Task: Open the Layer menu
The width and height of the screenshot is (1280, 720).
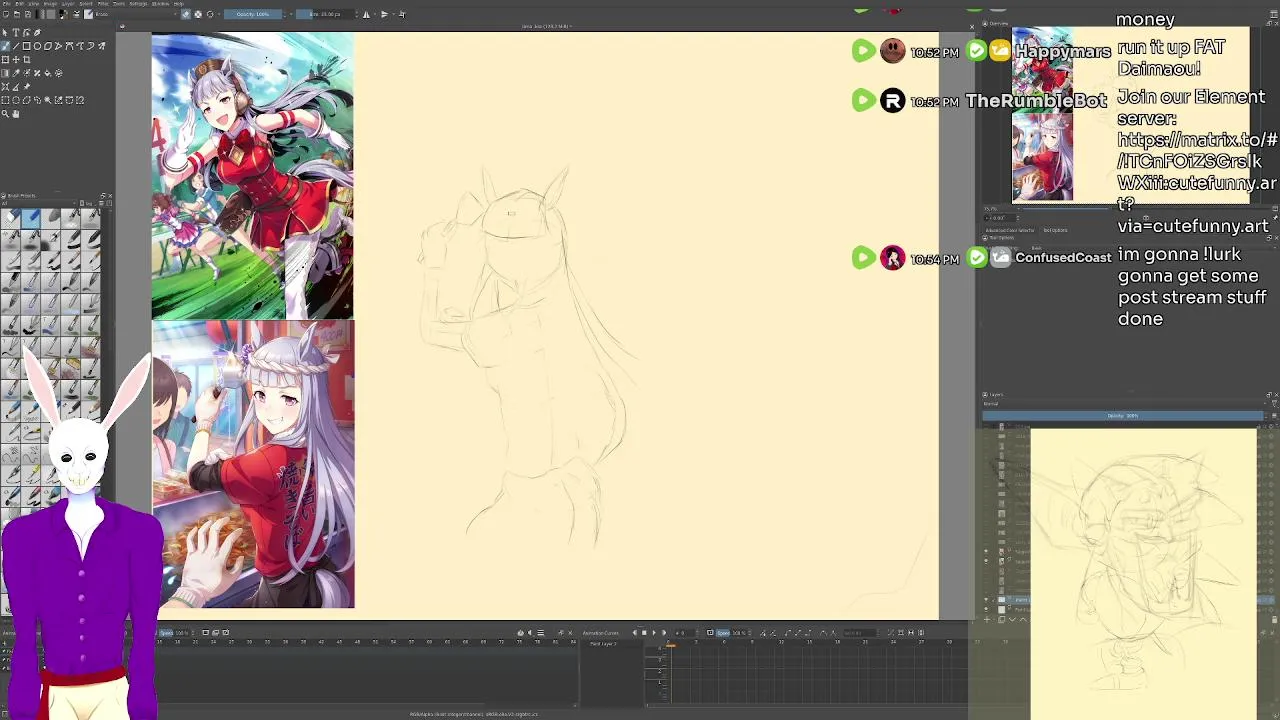Action: click(x=68, y=4)
